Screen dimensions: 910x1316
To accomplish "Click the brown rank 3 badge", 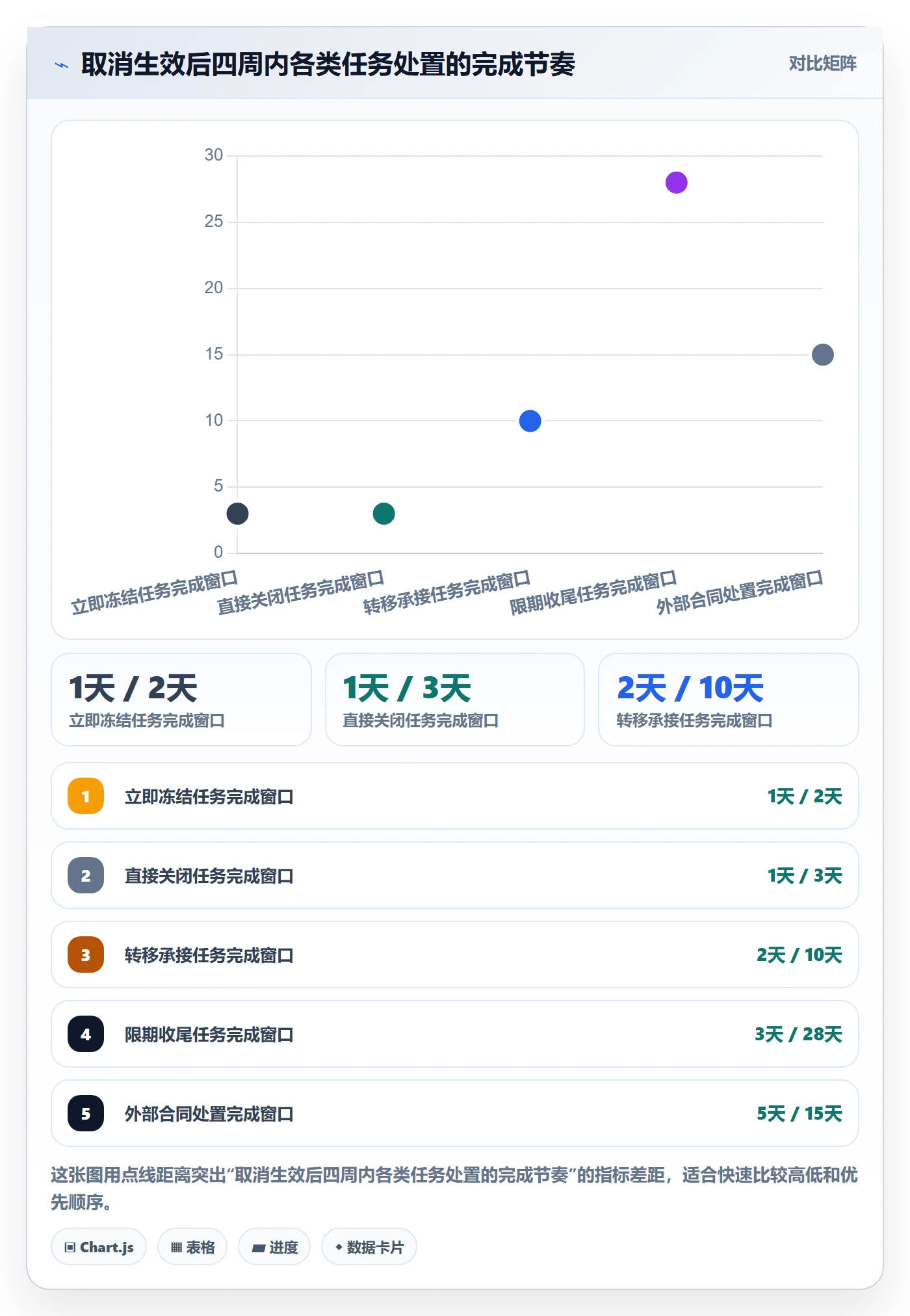I will 86,954.
